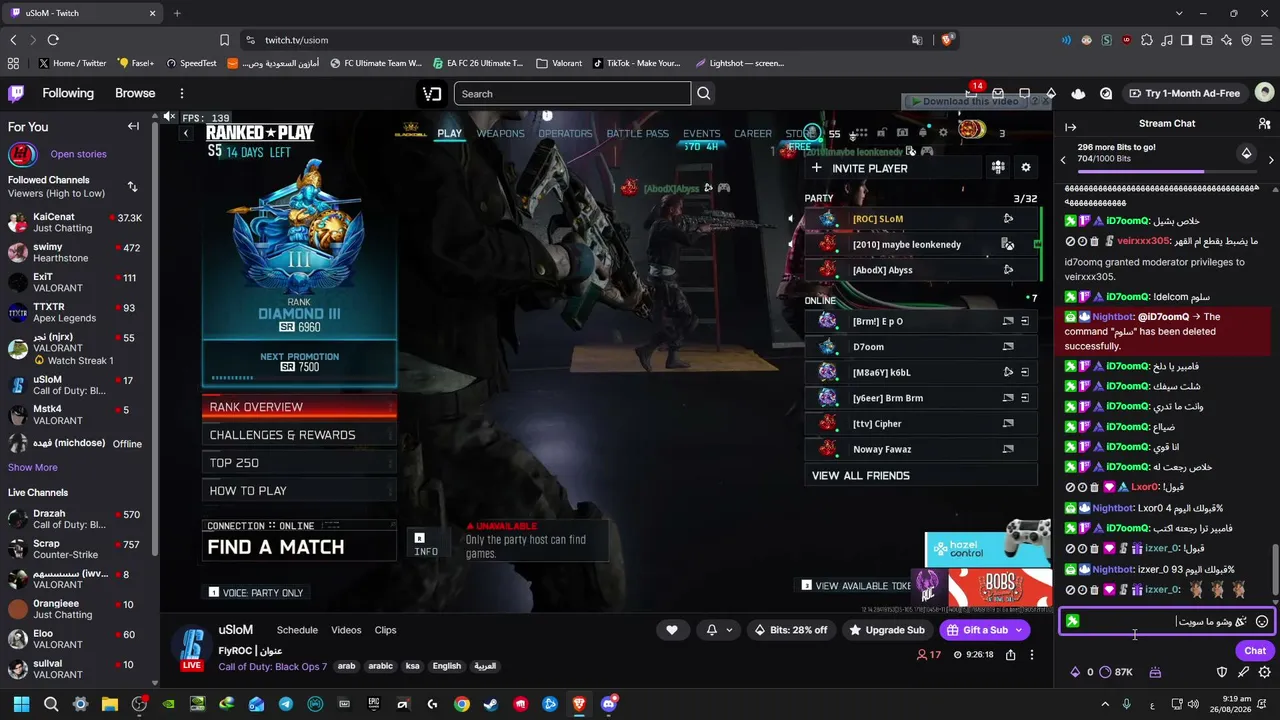Click the translate page icon in address bar

(x=917, y=40)
